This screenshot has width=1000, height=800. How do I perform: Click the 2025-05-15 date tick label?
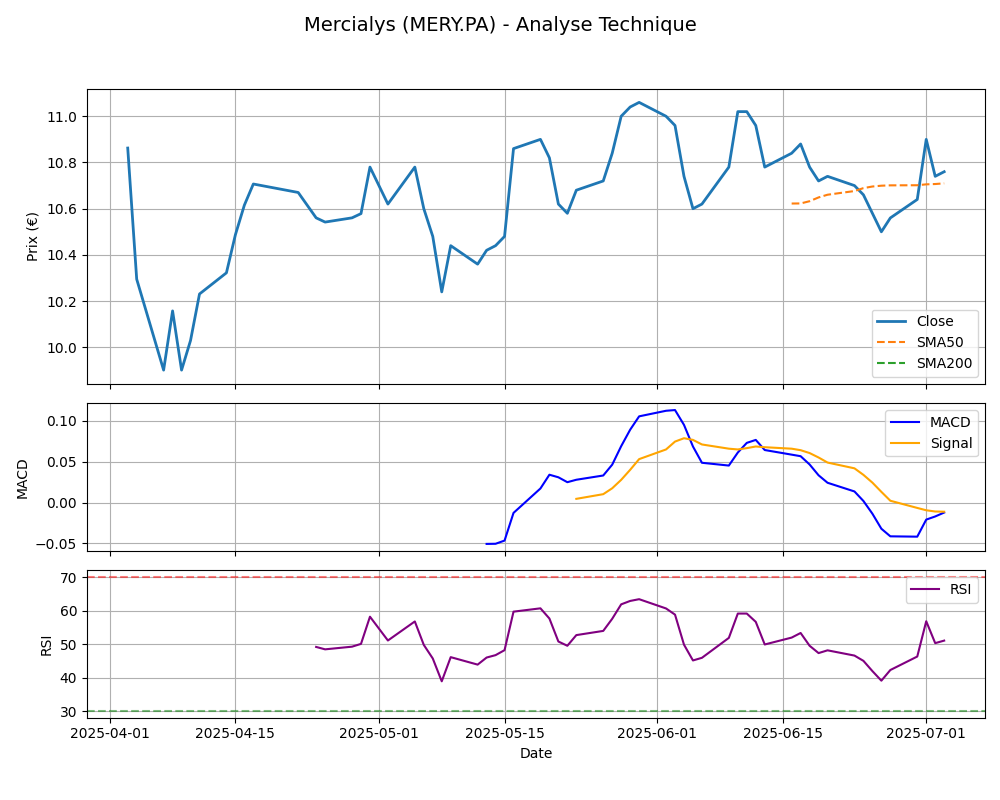point(505,732)
